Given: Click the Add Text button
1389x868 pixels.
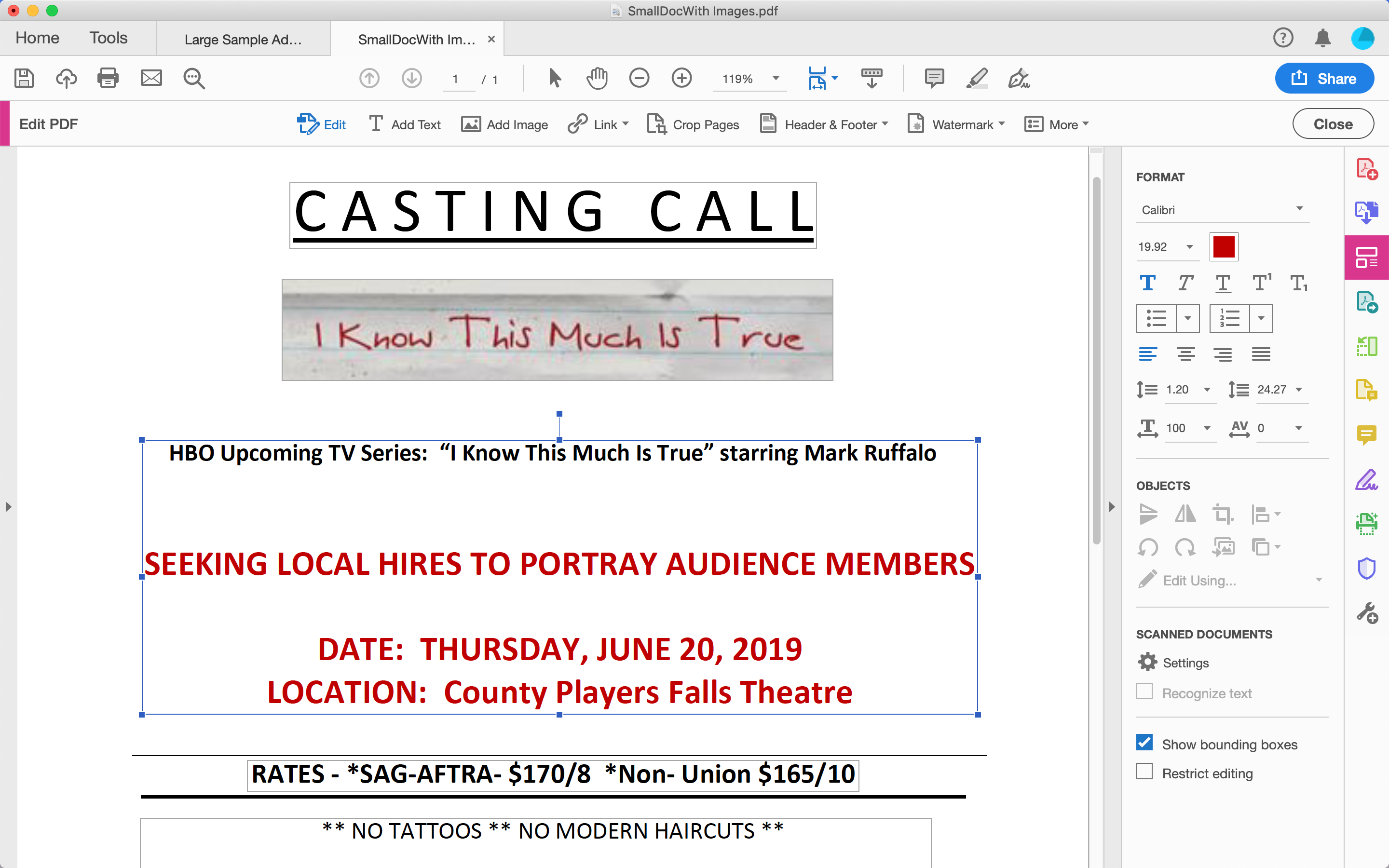Looking at the screenshot, I should (405, 124).
